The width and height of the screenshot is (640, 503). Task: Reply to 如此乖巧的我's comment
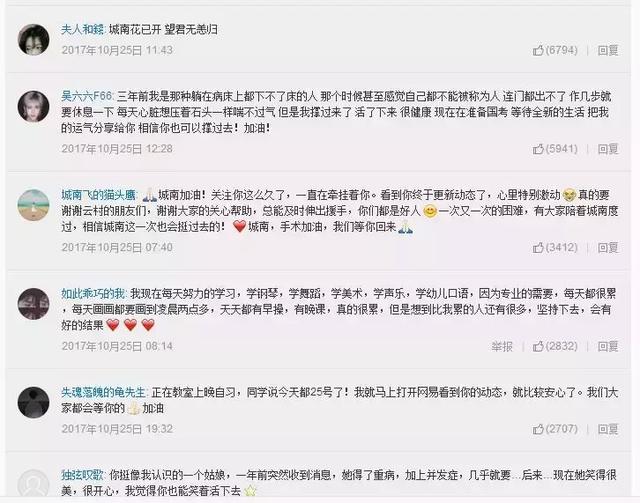[x=608, y=346]
